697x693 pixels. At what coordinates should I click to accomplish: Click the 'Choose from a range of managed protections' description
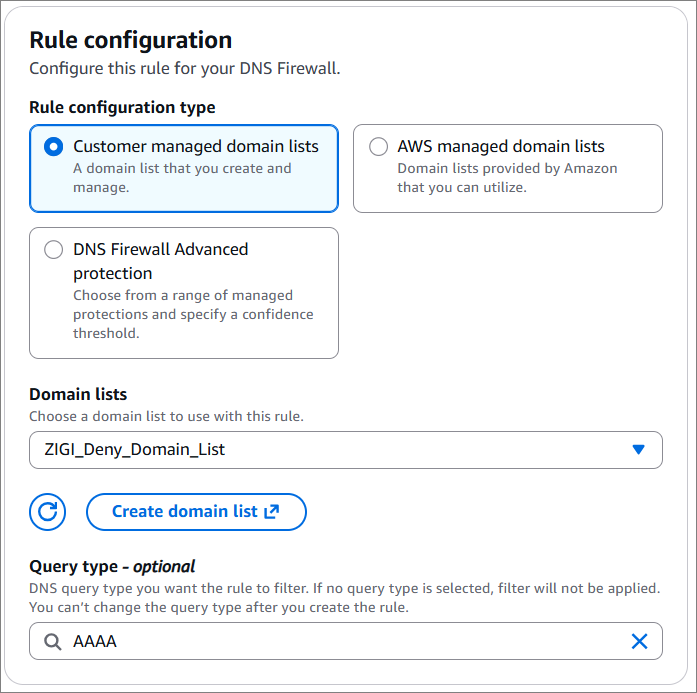(193, 314)
